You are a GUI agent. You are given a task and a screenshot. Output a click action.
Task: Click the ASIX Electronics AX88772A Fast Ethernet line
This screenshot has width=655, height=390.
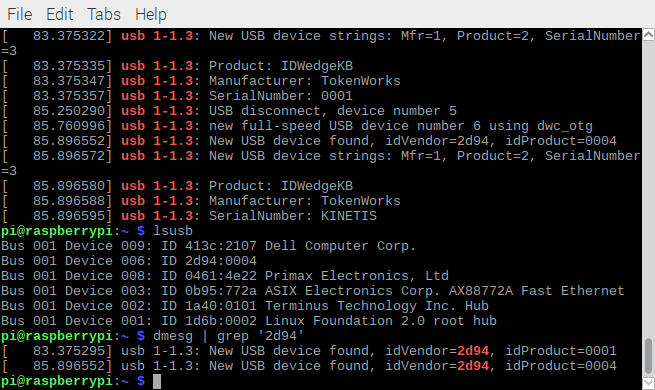(312, 291)
